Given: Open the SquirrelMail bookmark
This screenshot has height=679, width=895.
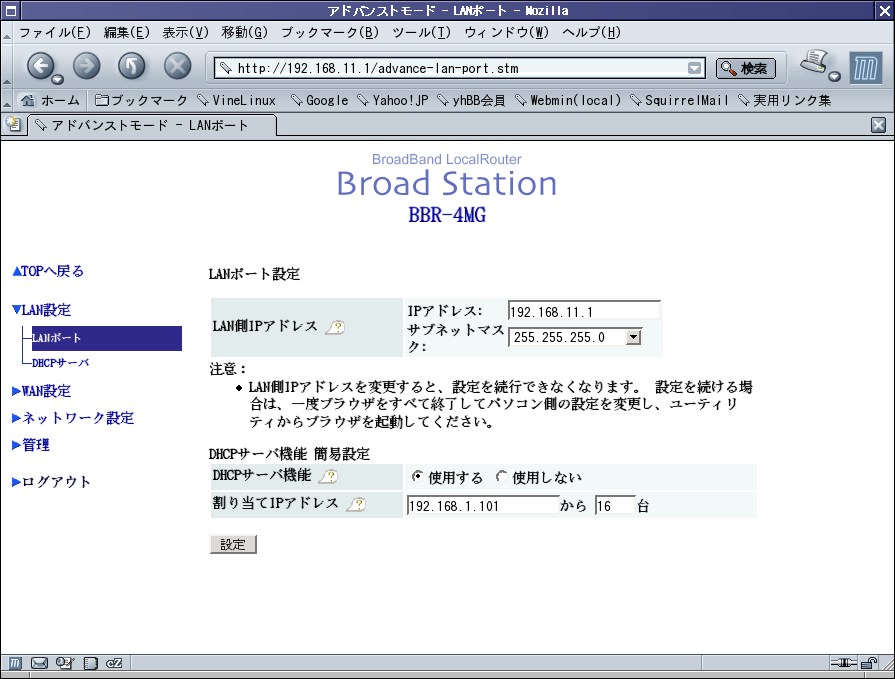Looking at the screenshot, I should point(679,100).
